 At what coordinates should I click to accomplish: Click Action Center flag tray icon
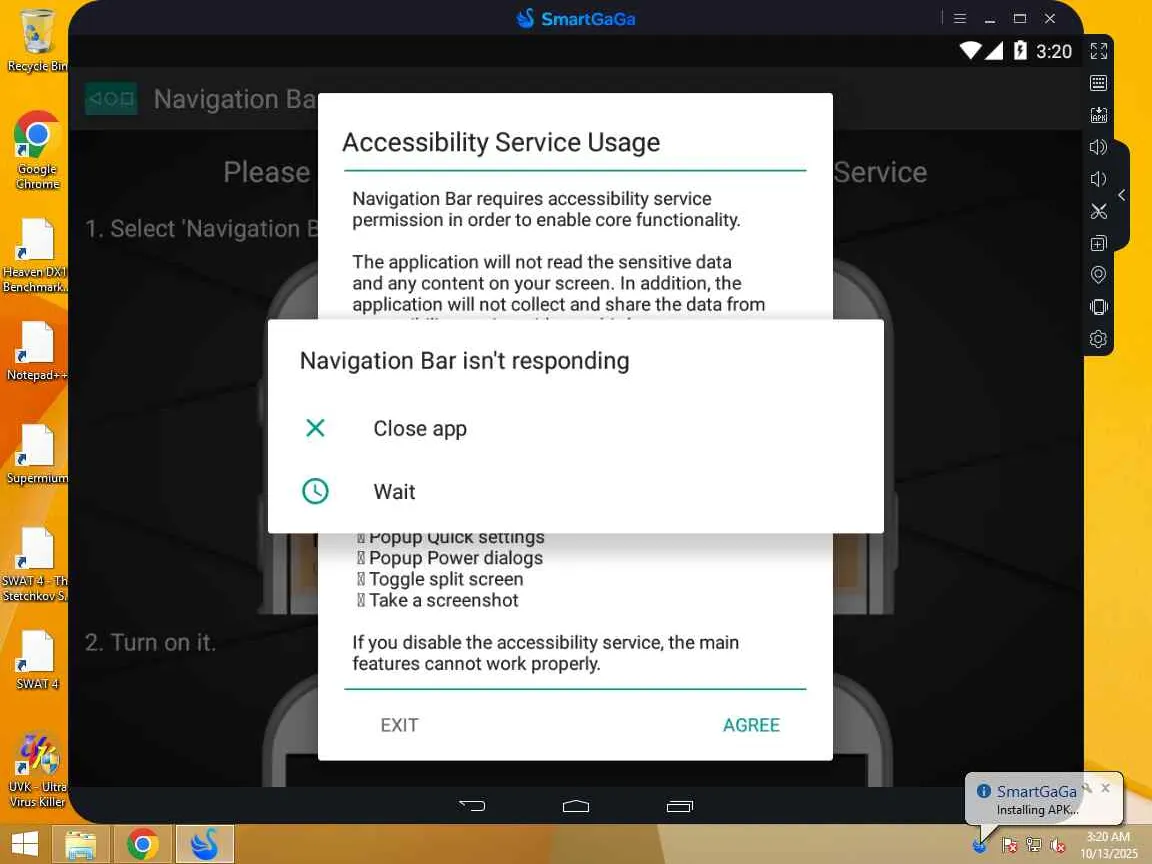[x=1009, y=845]
